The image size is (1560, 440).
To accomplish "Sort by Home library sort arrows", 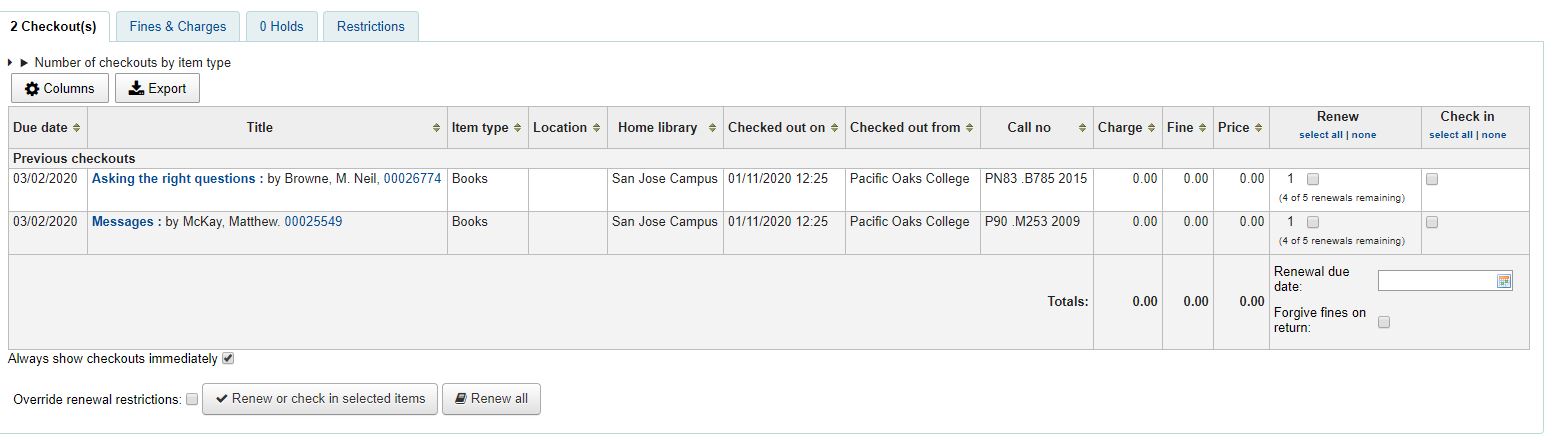I will [x=712, y=128].
